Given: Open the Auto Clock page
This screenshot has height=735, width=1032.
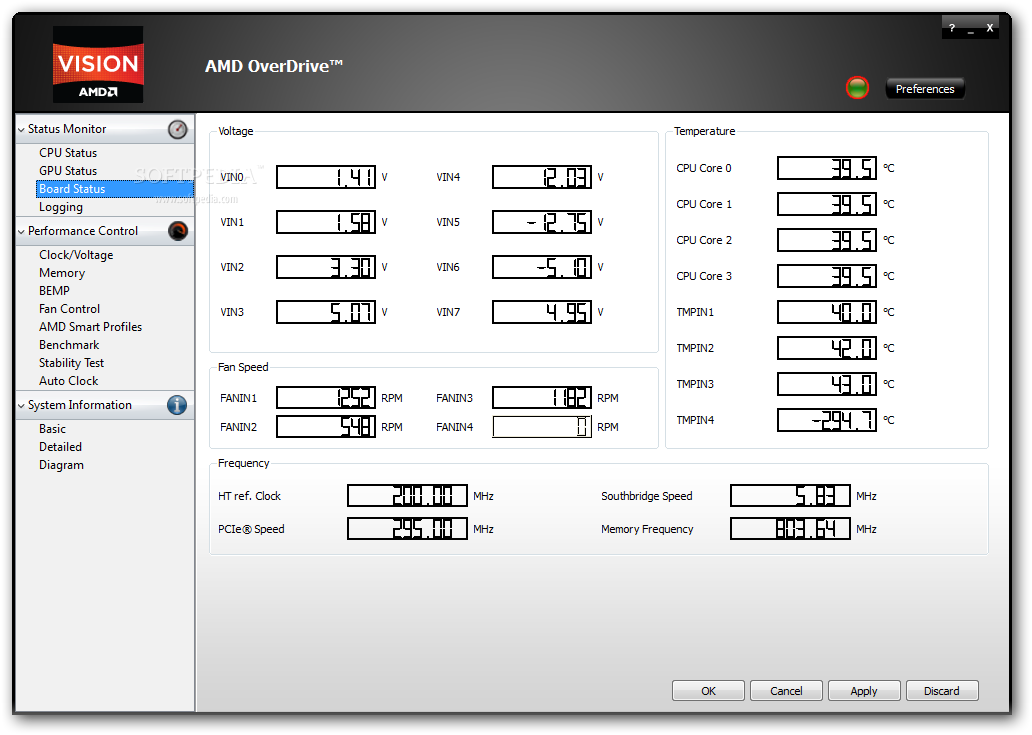Looking at the screenshot, I should point(68,381).
